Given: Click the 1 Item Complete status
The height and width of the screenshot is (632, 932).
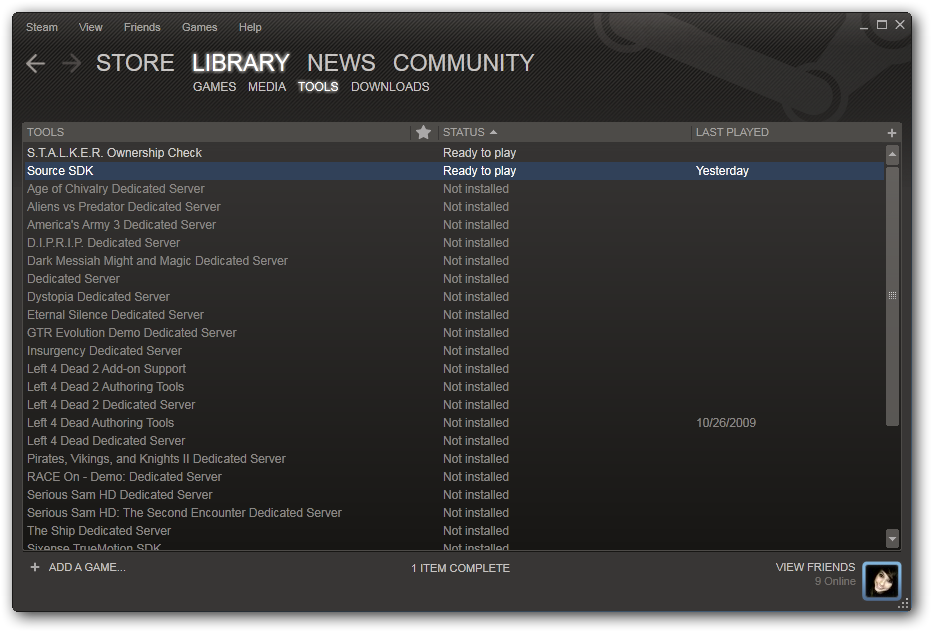Looking at the screenshot, I should click(460, 568).
